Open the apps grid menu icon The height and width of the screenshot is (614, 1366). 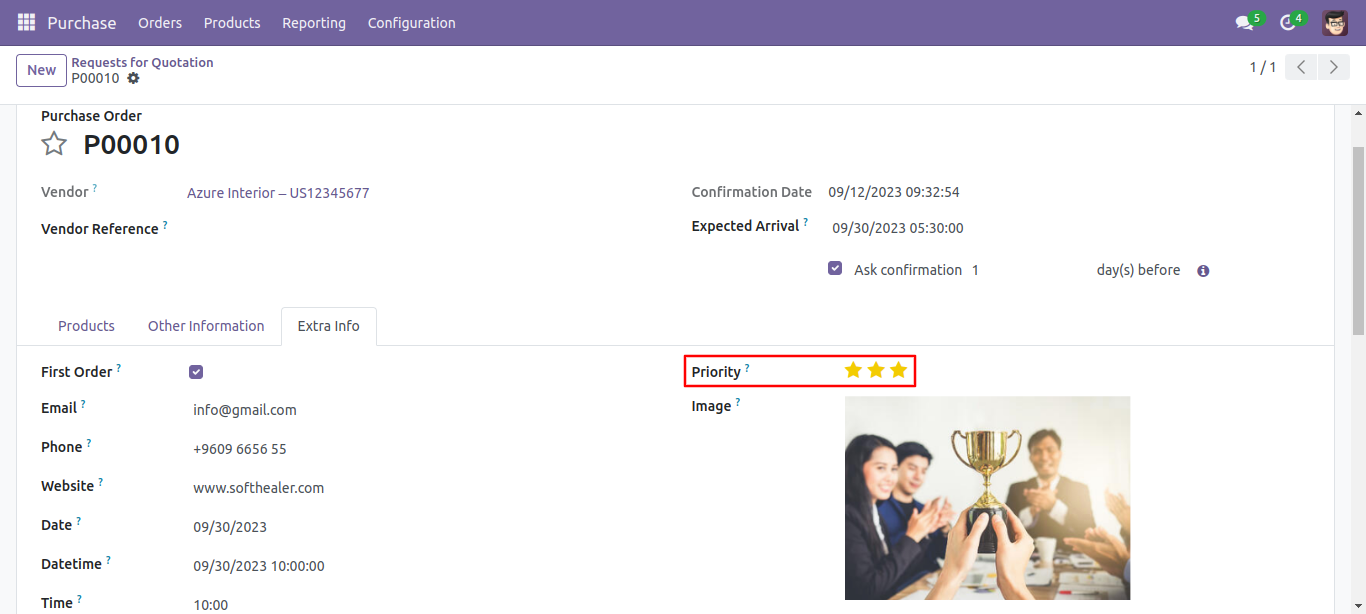(x=26, y=22)
